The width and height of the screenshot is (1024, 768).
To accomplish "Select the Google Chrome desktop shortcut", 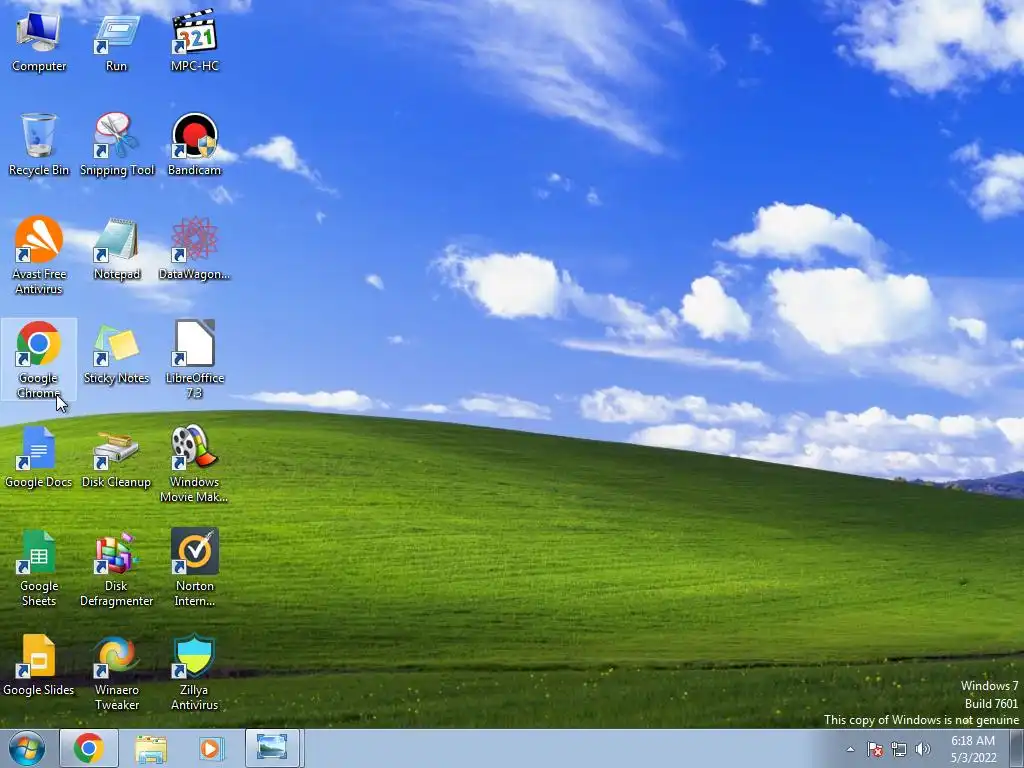I will (39, 360).
